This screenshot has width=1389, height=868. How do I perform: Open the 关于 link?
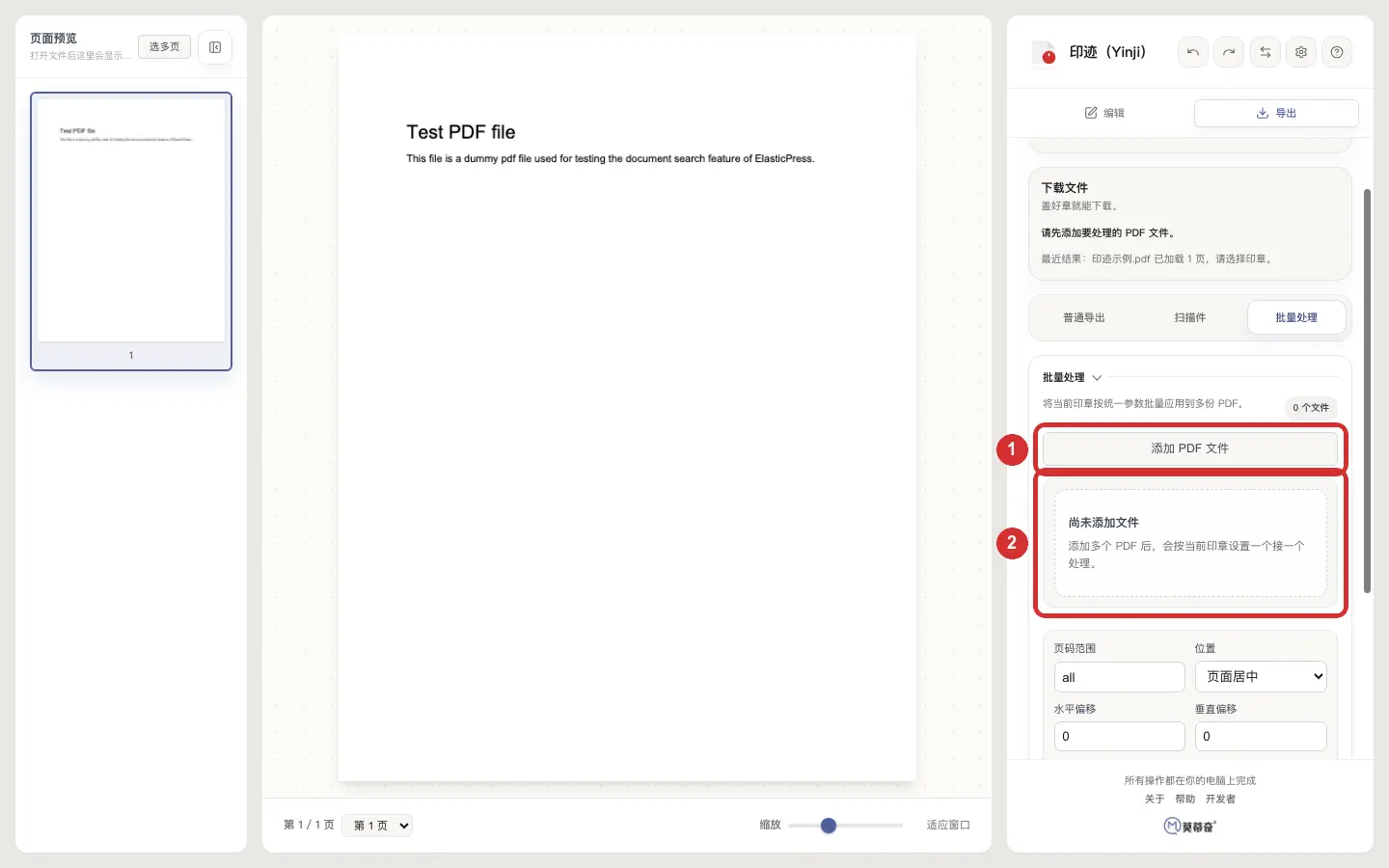1155,799
